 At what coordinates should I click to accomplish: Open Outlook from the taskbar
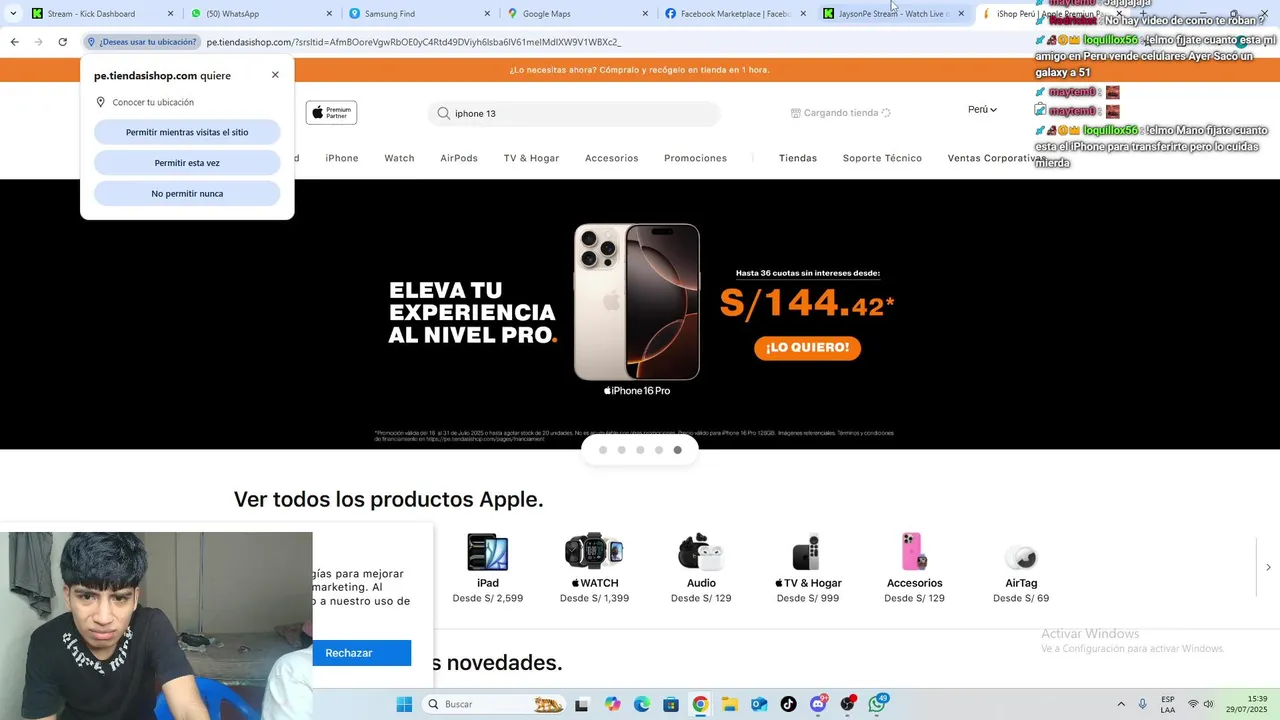[759, 704]
